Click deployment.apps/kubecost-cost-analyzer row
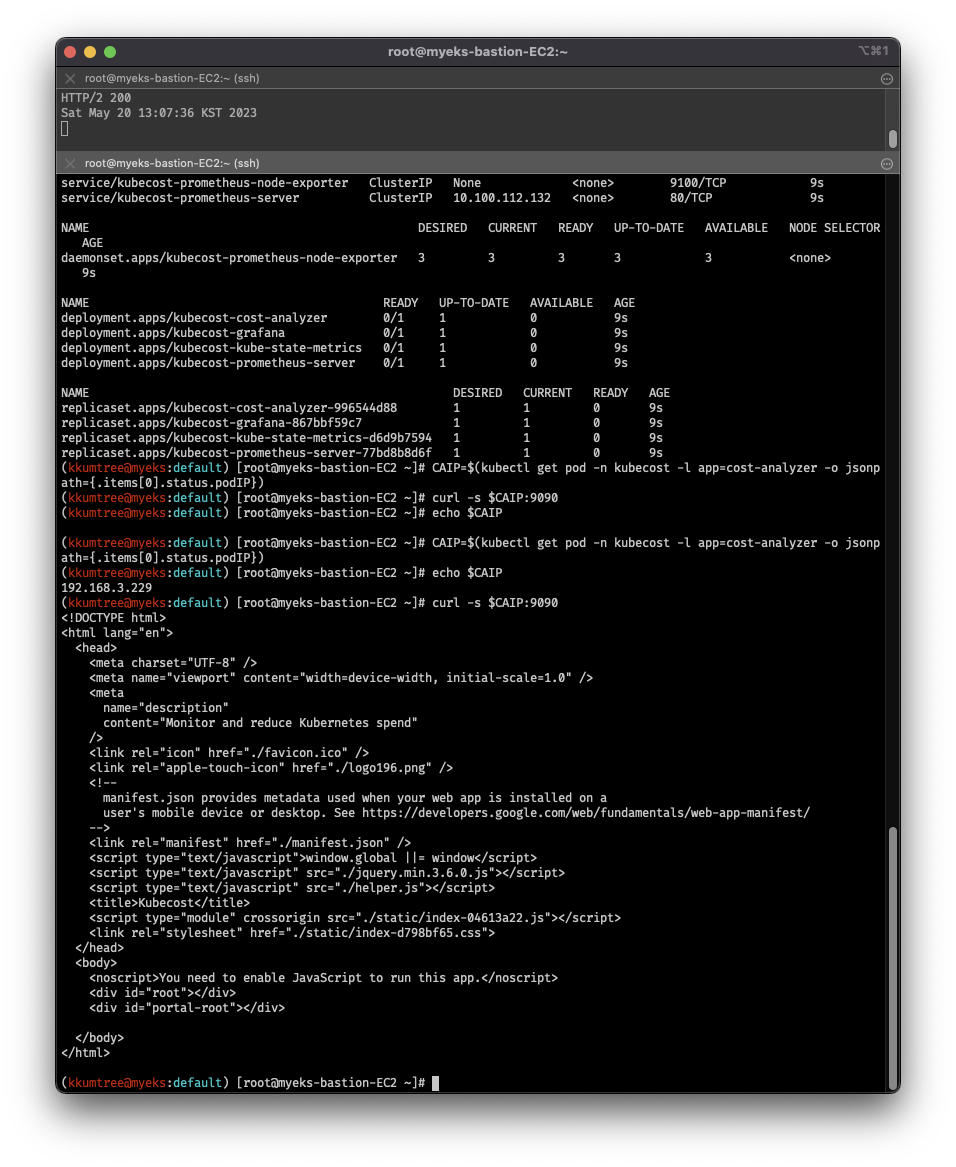This screenshot has width=956, height=1167. point(344,318)
